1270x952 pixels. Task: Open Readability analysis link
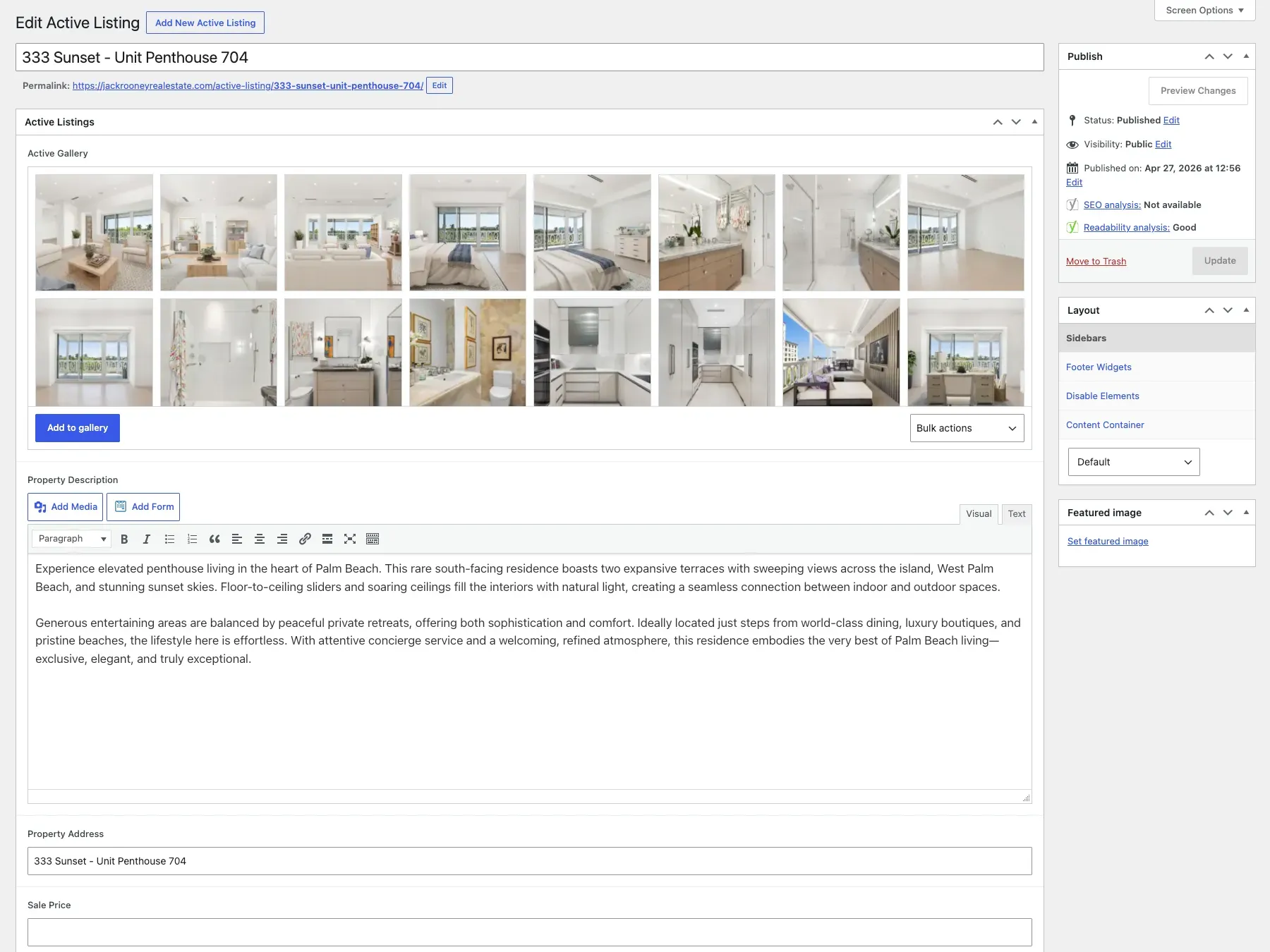coord(1127,228)
